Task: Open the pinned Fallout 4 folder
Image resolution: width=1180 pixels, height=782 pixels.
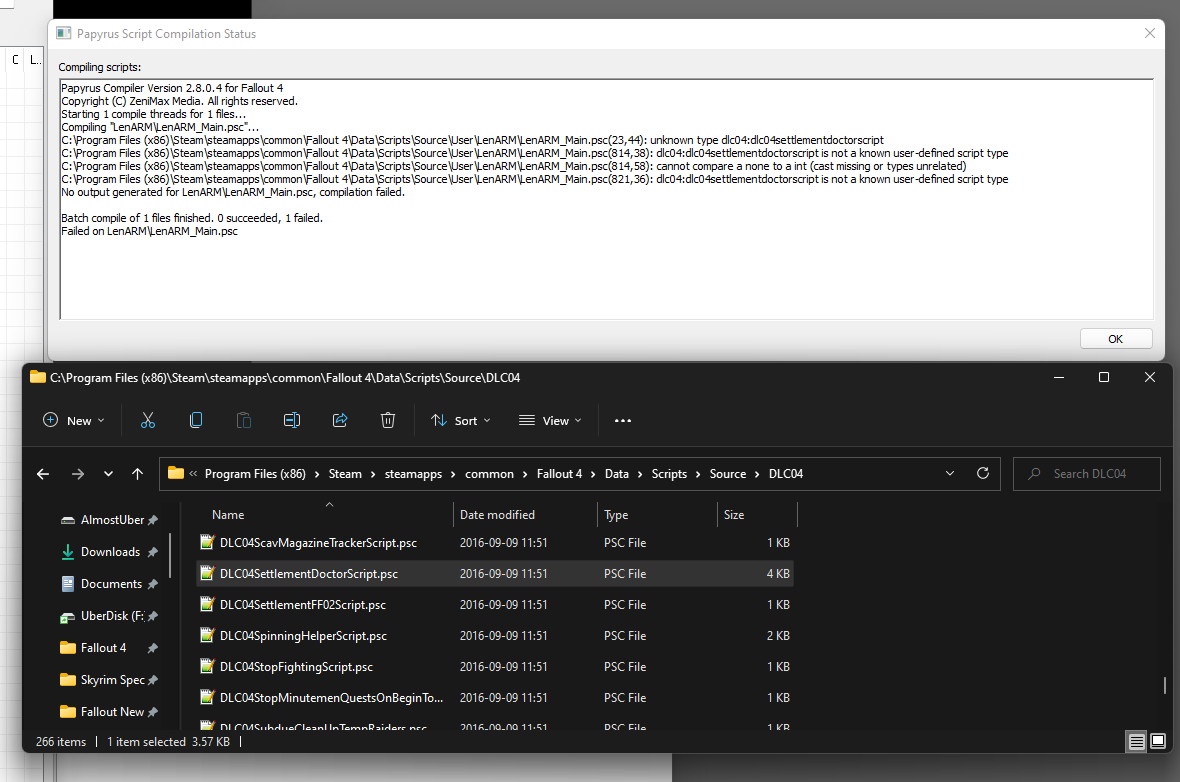Action: coord(109,647)
